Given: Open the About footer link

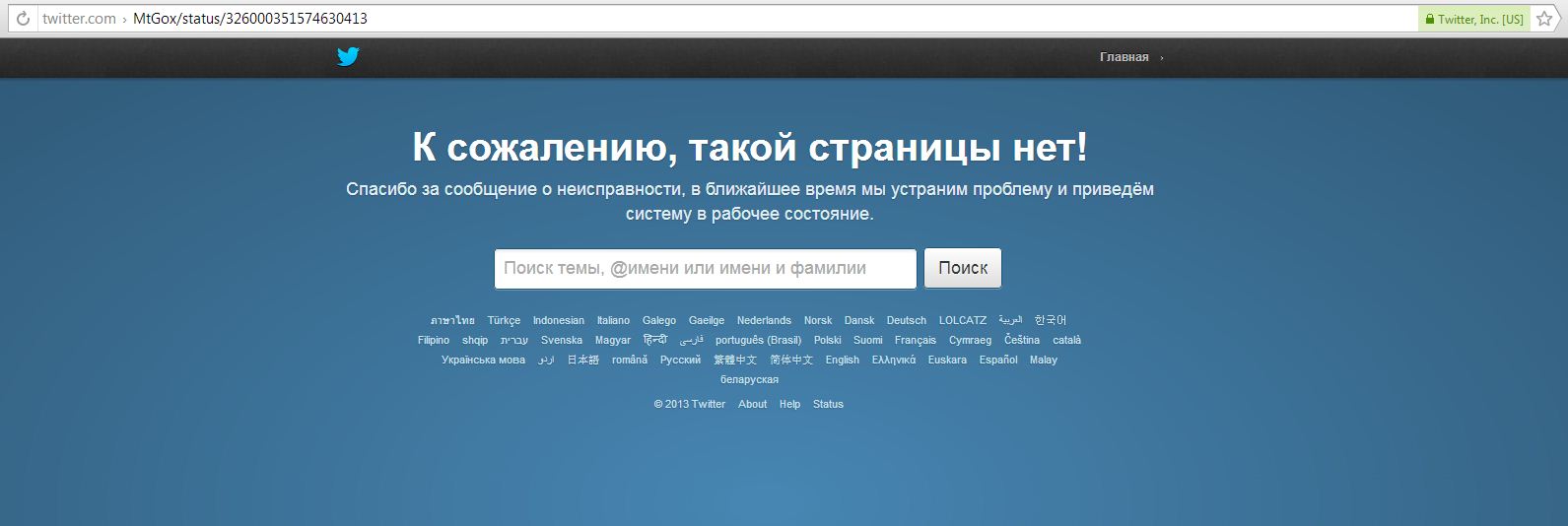Looking at the screenshot, I should [753, 404].
